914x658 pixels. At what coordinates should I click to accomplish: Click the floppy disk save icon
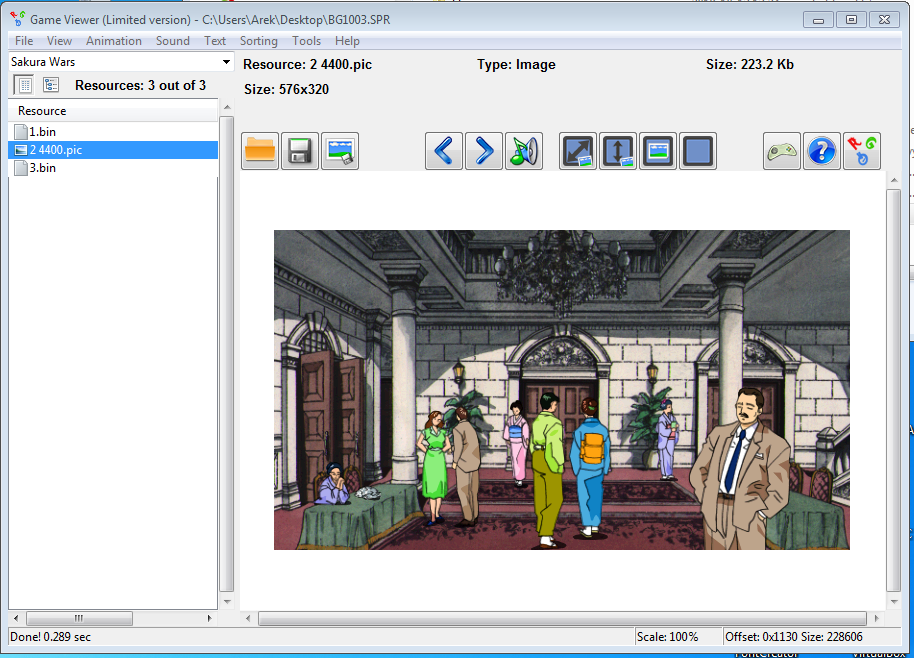coord(300,151)
